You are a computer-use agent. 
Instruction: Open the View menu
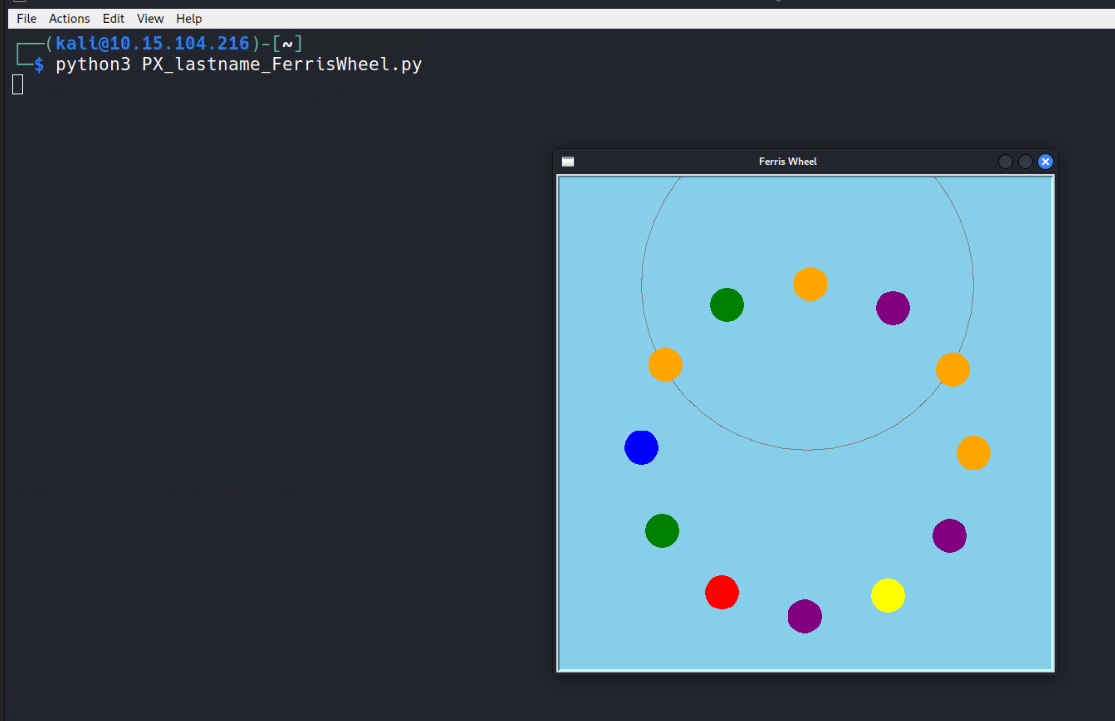[x=150, y=19]
